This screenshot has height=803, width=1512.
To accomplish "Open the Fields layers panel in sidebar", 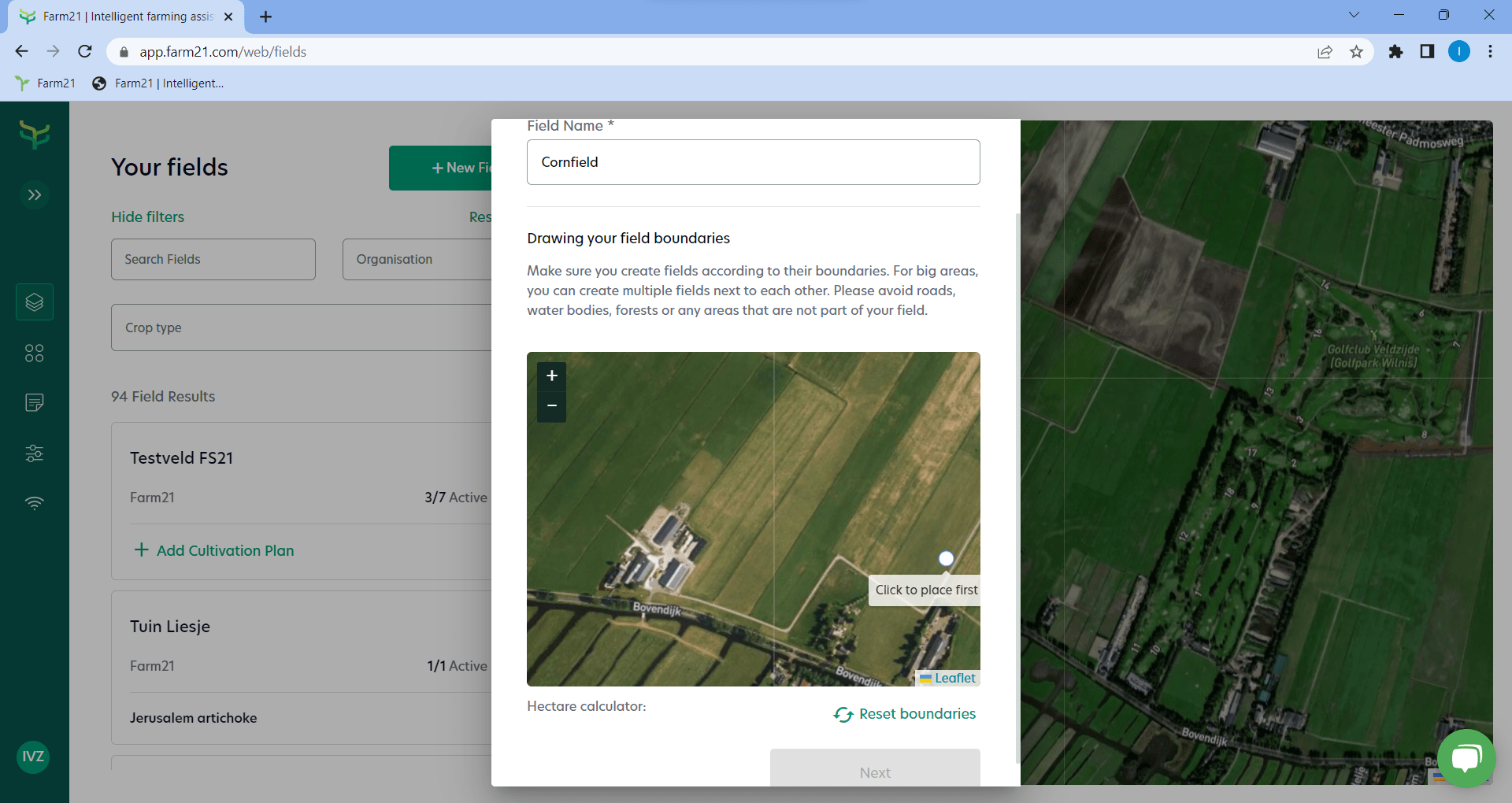I will pyautogui.click(x=34, y=302).
